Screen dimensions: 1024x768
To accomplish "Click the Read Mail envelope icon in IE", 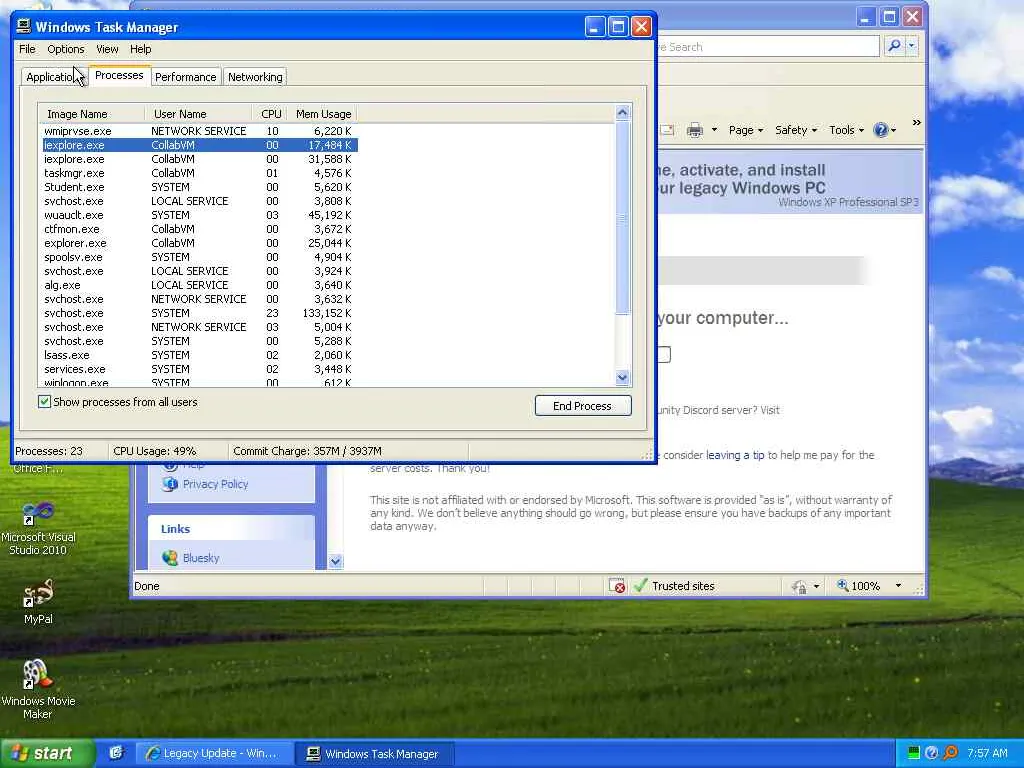I will click(x=667, y=130).
